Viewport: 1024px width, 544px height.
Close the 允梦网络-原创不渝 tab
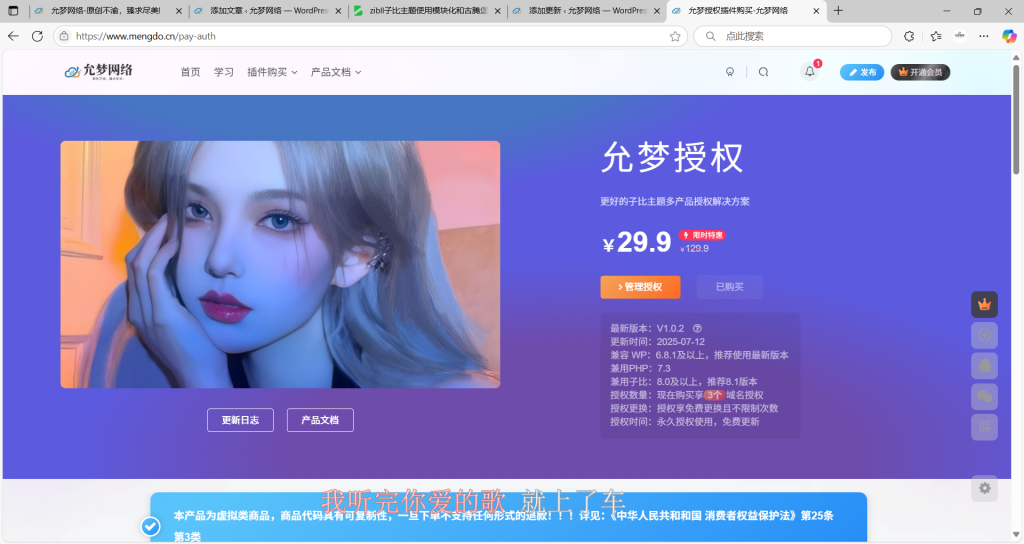coord(179,10)
